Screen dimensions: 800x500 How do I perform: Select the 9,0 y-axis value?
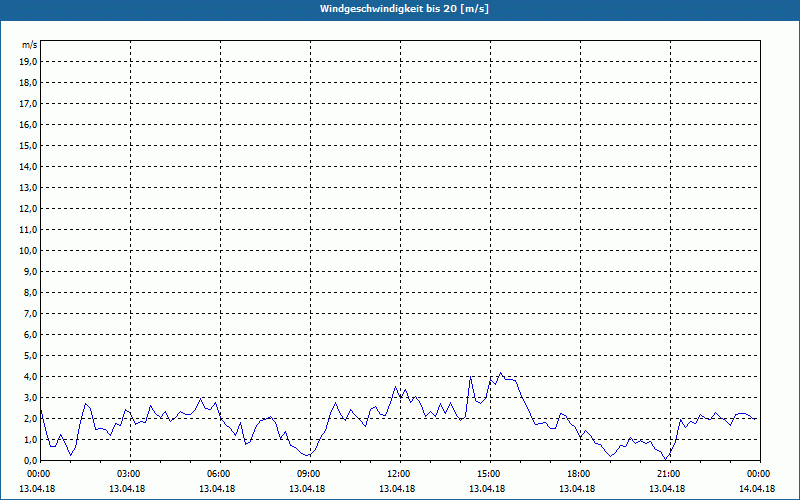pos(30,271)
